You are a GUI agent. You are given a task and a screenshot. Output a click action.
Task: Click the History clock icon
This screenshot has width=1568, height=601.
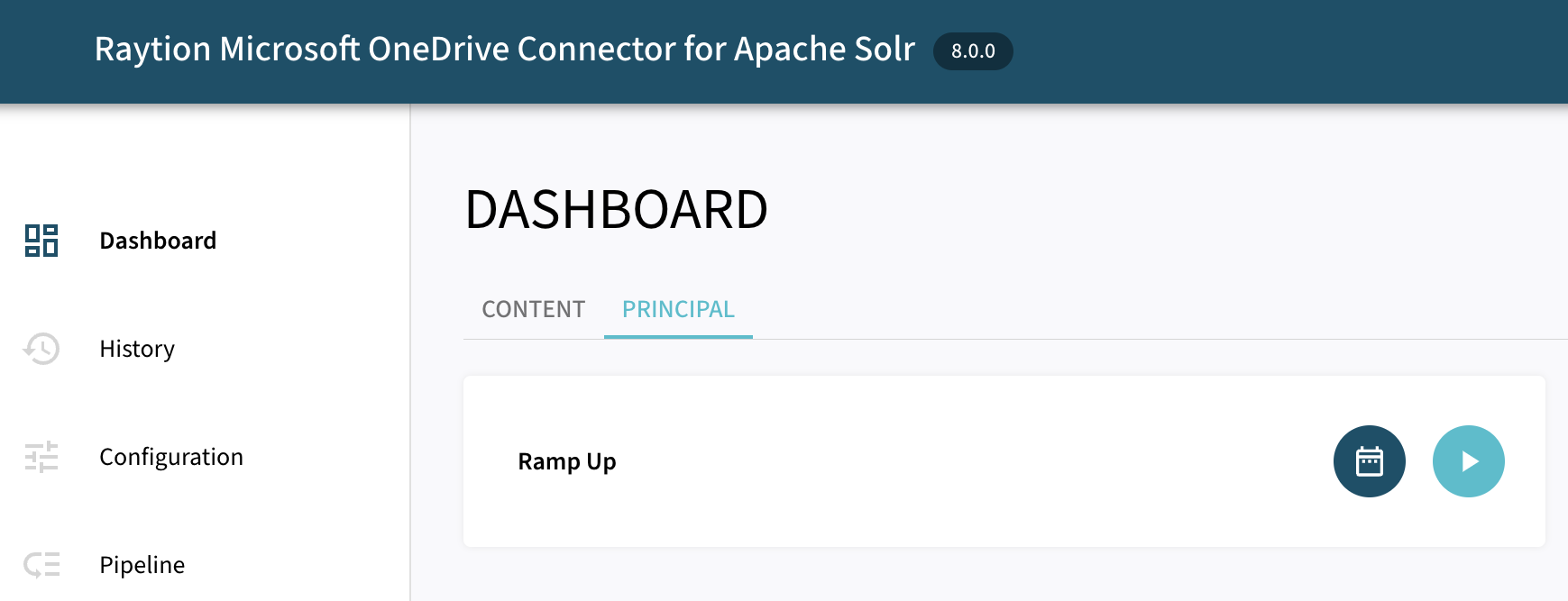[x=40, y=349]
